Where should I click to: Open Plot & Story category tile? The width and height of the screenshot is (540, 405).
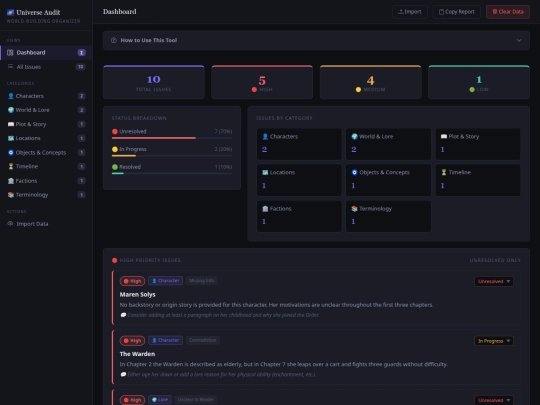tap(478, 144)
